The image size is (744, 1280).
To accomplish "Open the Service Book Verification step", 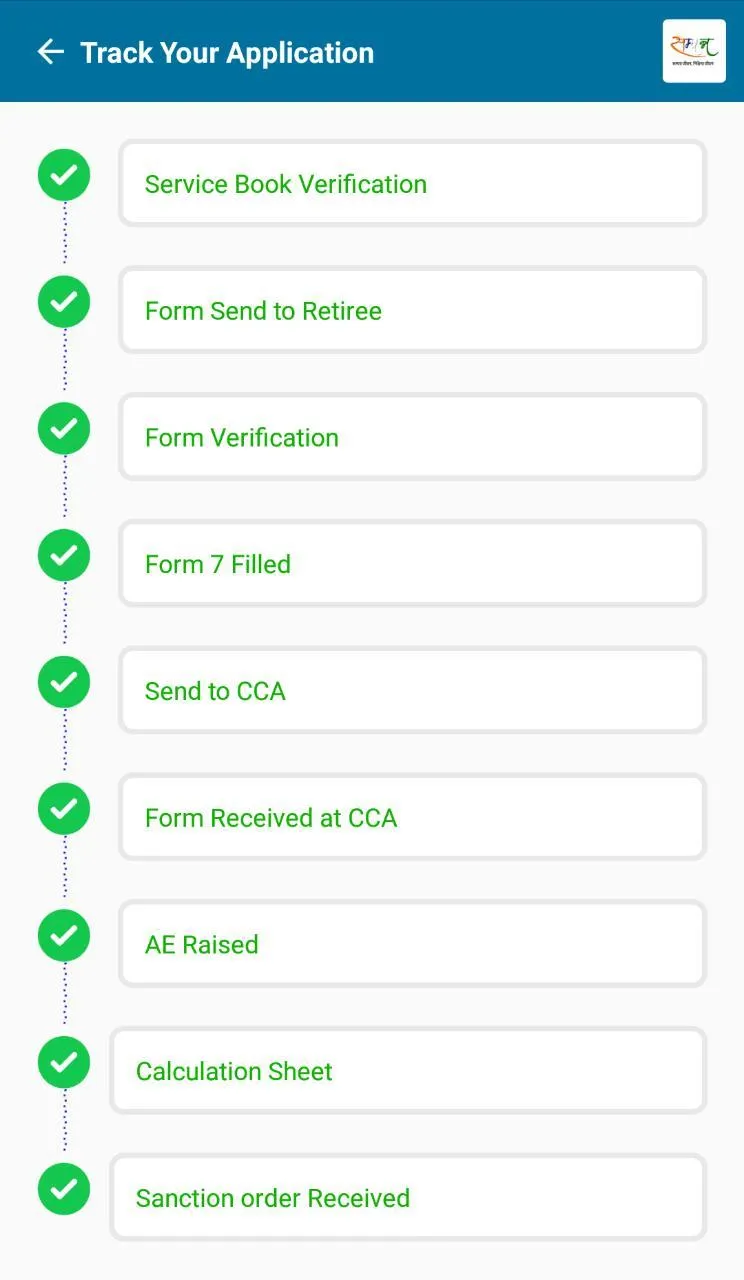I will (x=412, y=184).
